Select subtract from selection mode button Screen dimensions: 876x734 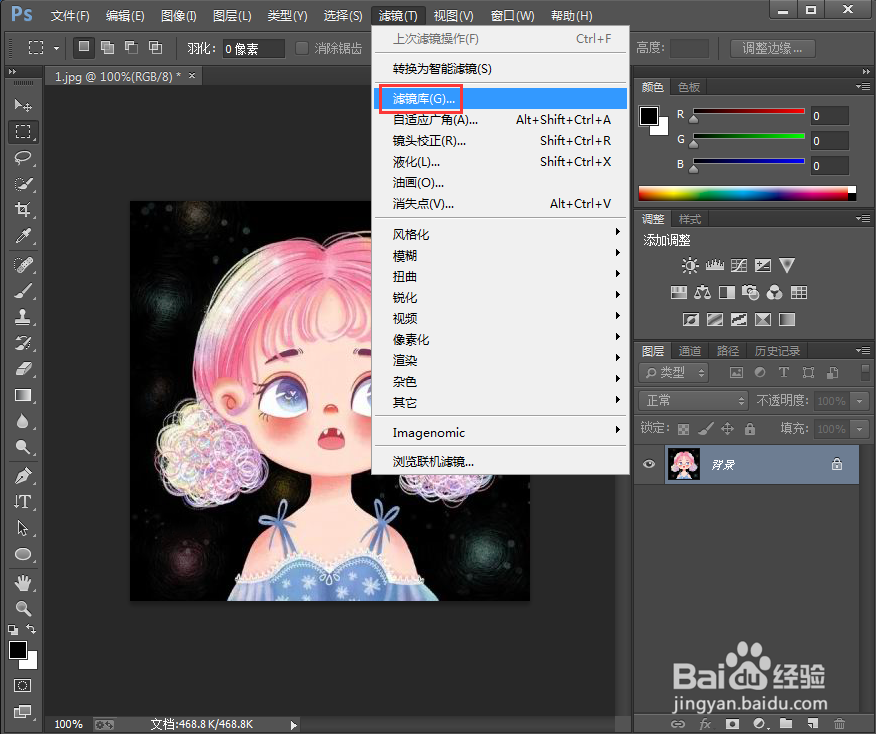(131, 47)
